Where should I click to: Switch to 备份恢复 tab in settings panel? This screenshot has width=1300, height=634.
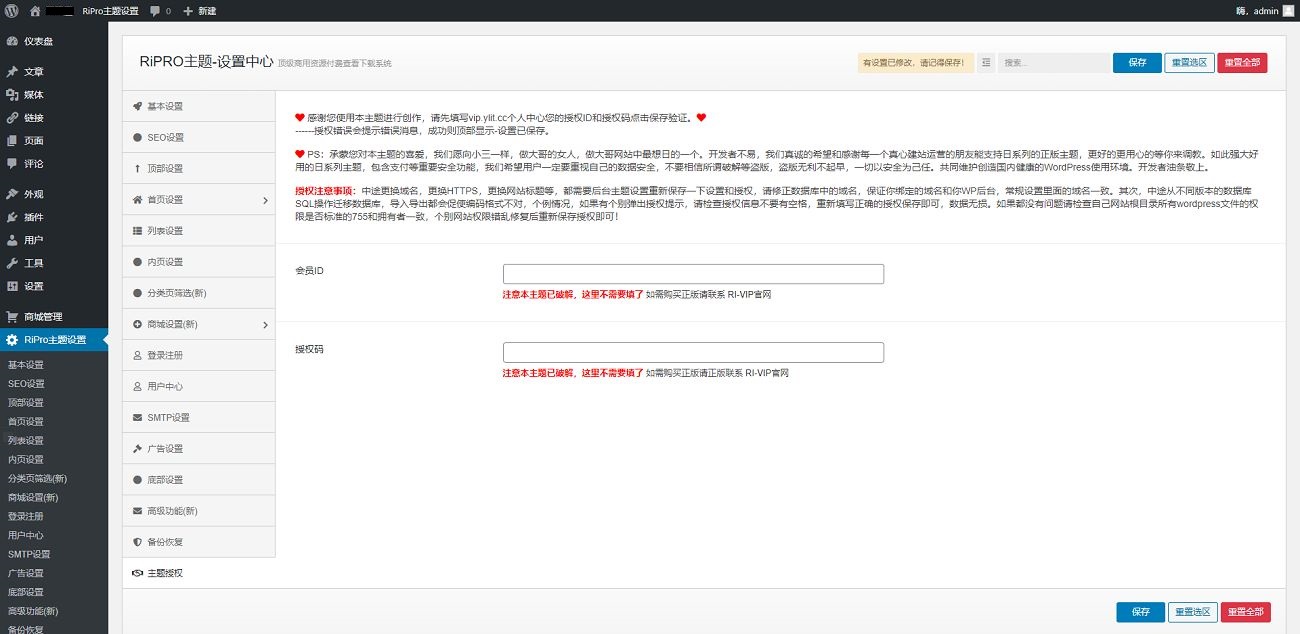coord(198,542)
